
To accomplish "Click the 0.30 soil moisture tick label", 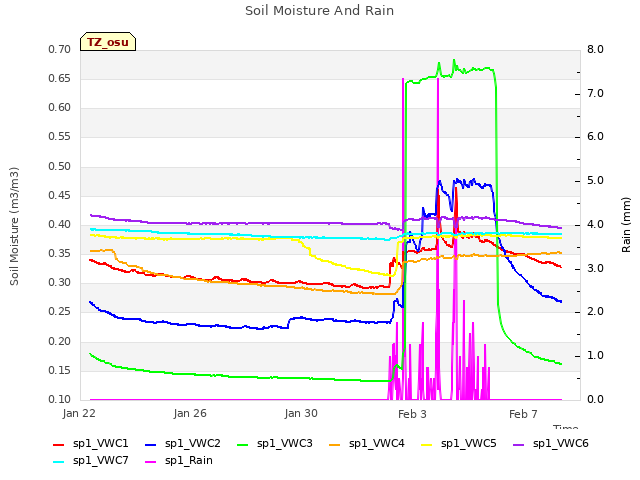I will (x=60, y=282).
